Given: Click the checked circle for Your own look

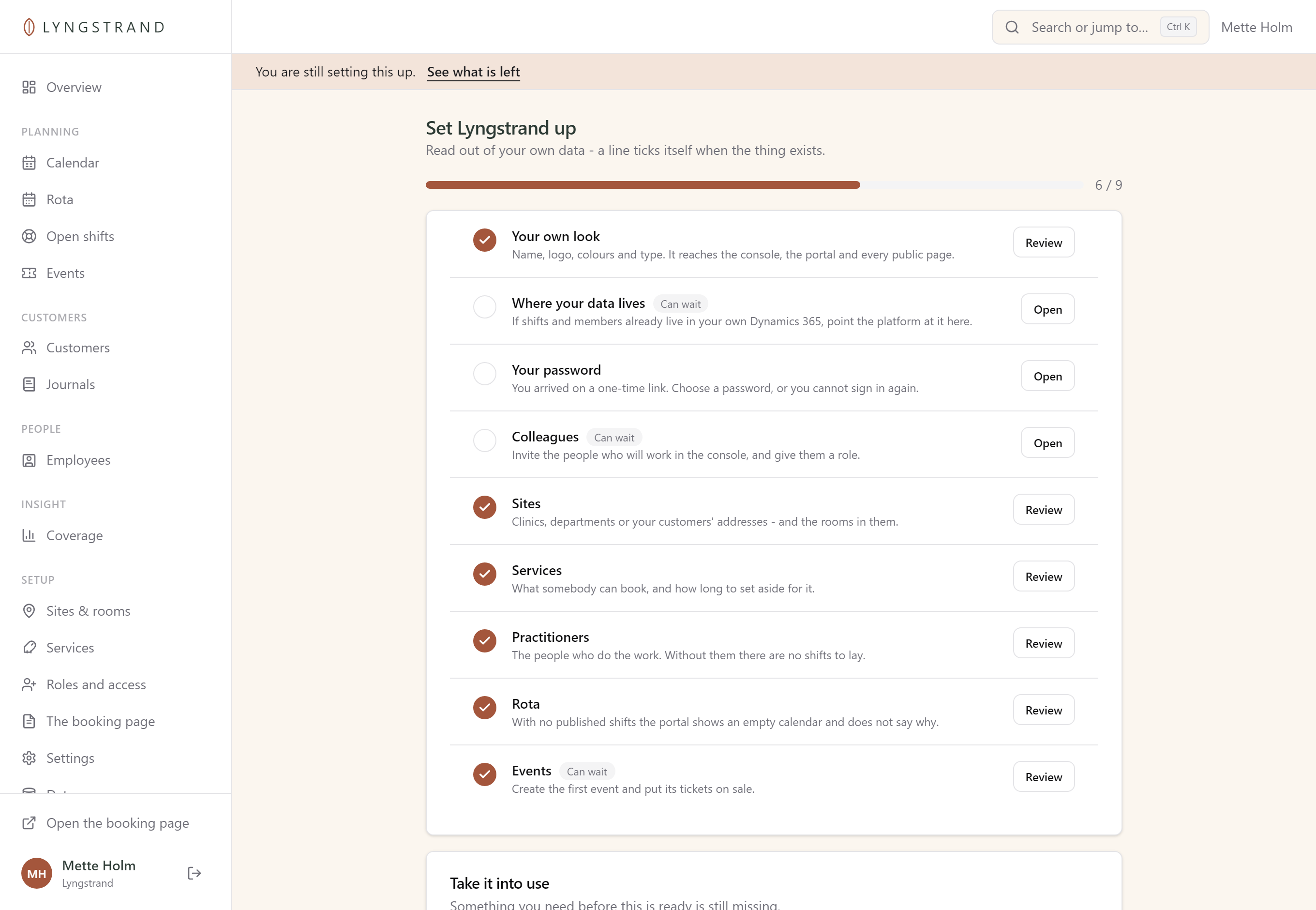Looking at the screenshot, I should pyautogui.click(x=485, y=241).
